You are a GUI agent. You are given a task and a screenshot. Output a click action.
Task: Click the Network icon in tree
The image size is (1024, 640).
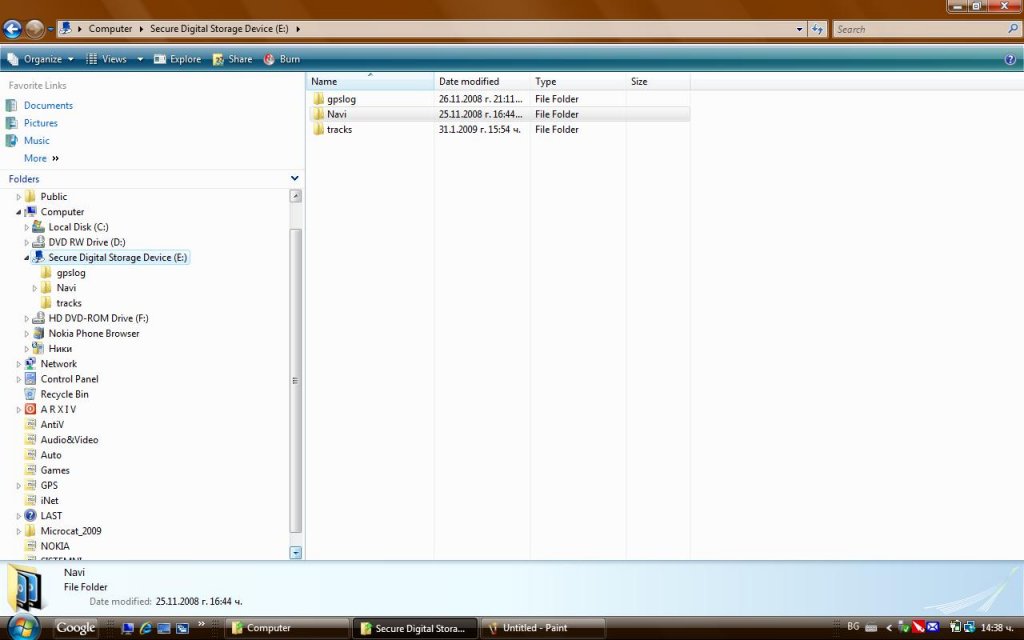pyautogui.click(x=30, y=364)
